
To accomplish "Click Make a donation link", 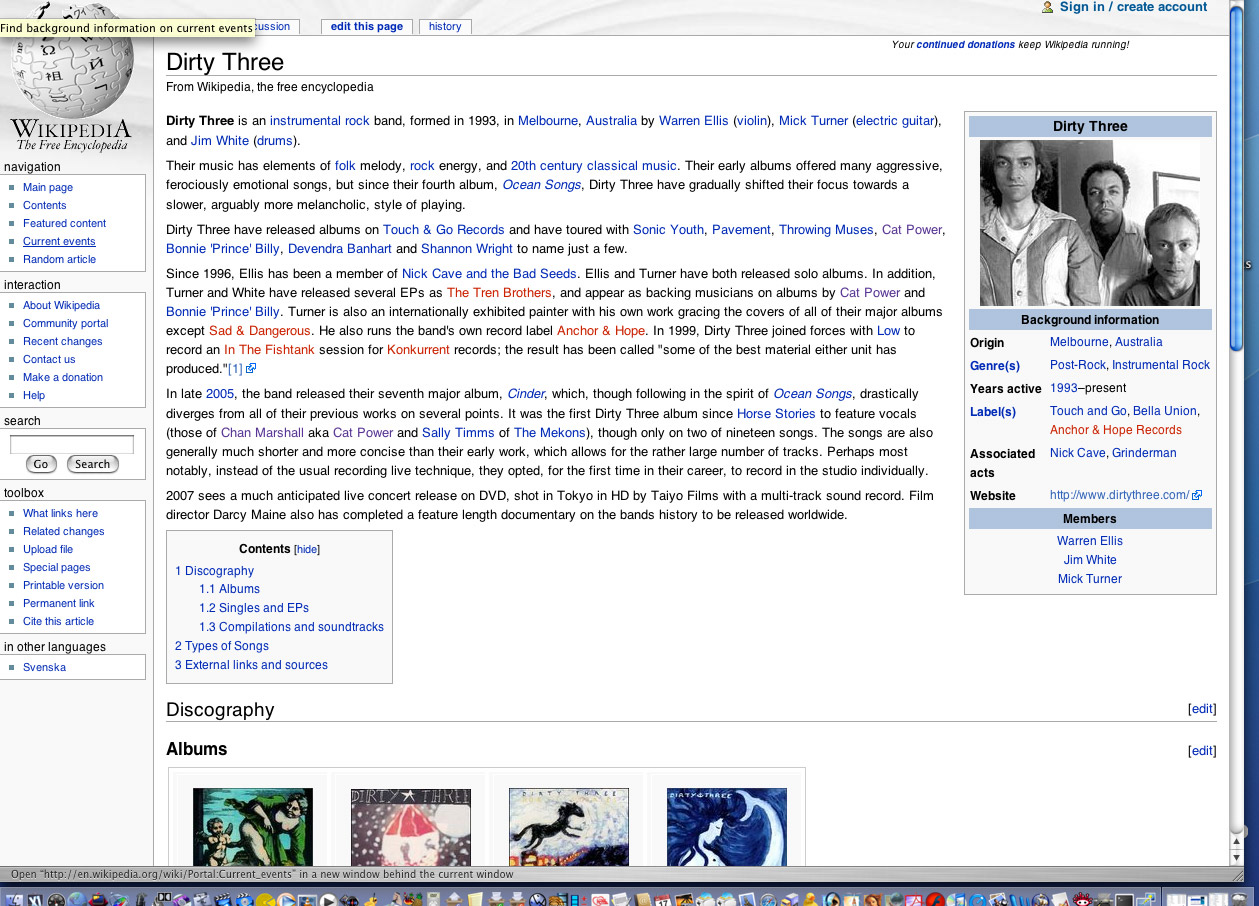I will point(63,377).
